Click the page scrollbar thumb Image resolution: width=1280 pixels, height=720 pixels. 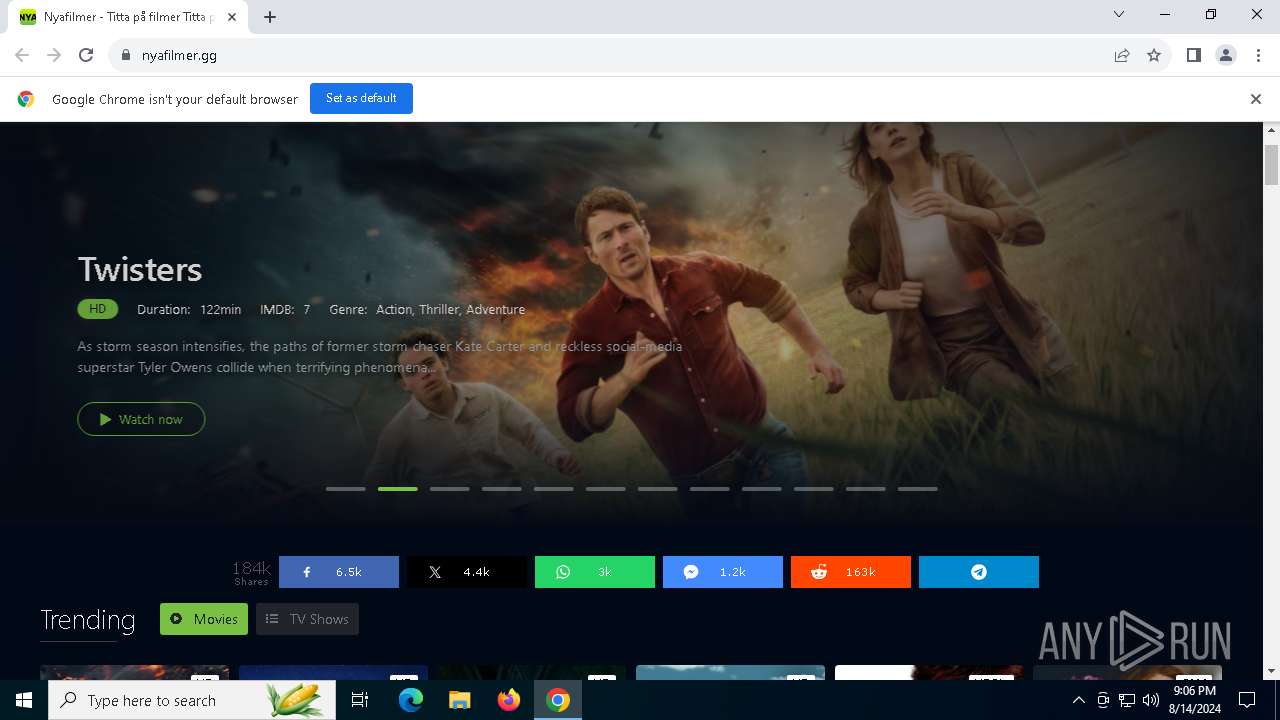click(x=1271, y=165)
